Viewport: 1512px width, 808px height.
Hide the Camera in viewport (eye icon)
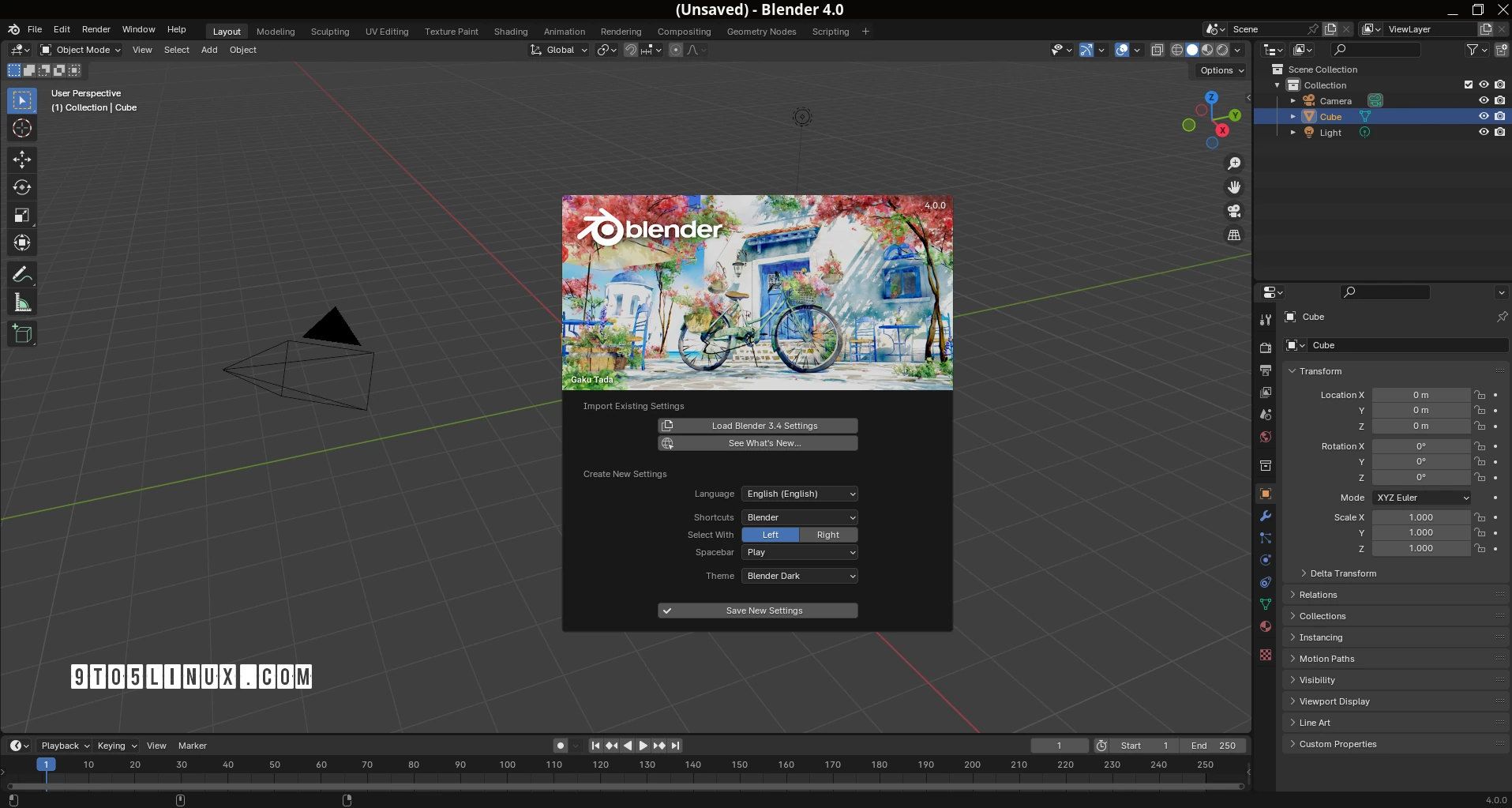1484,100
